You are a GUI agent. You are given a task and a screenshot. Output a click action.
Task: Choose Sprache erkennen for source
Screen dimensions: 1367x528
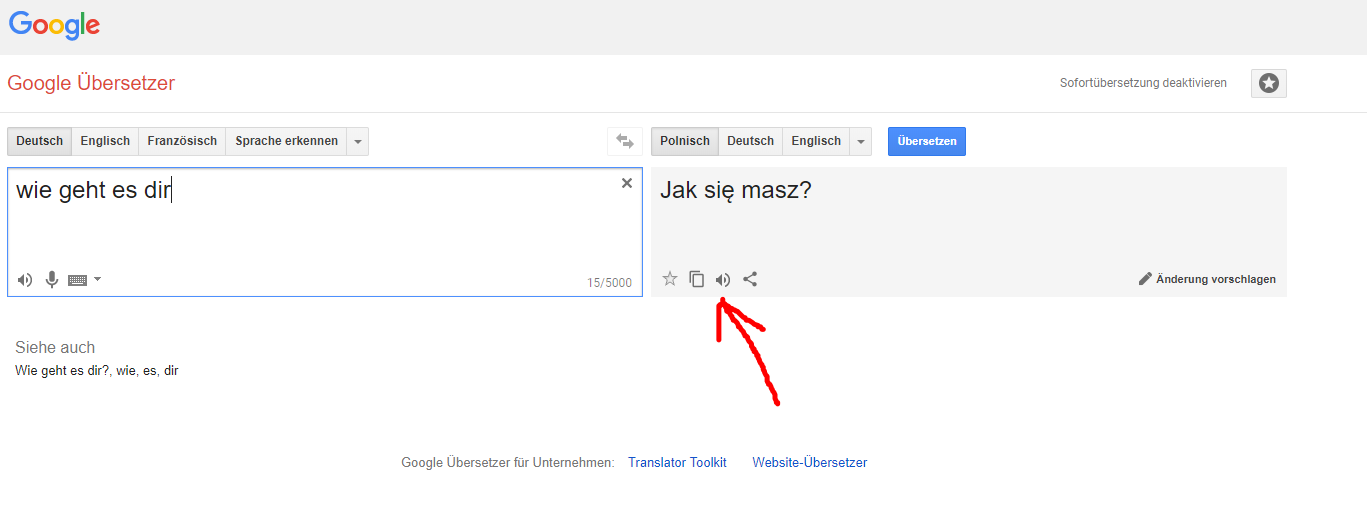(x=286, y=141)
